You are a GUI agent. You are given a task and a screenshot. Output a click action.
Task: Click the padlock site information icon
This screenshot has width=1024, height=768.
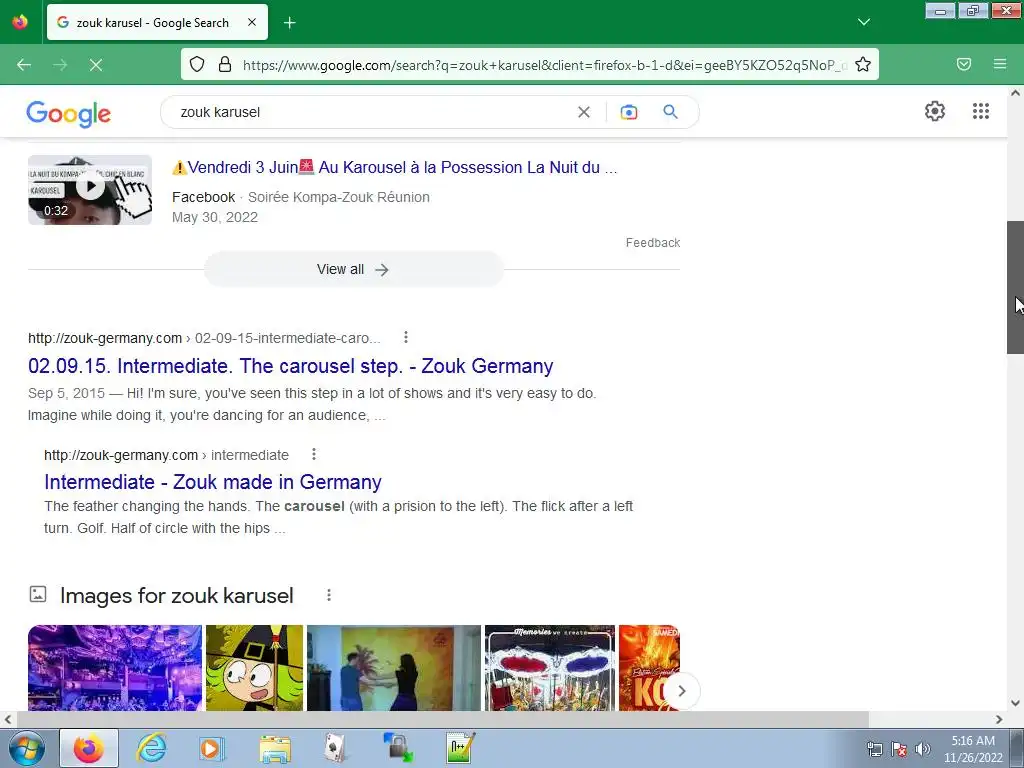[225, 64]
